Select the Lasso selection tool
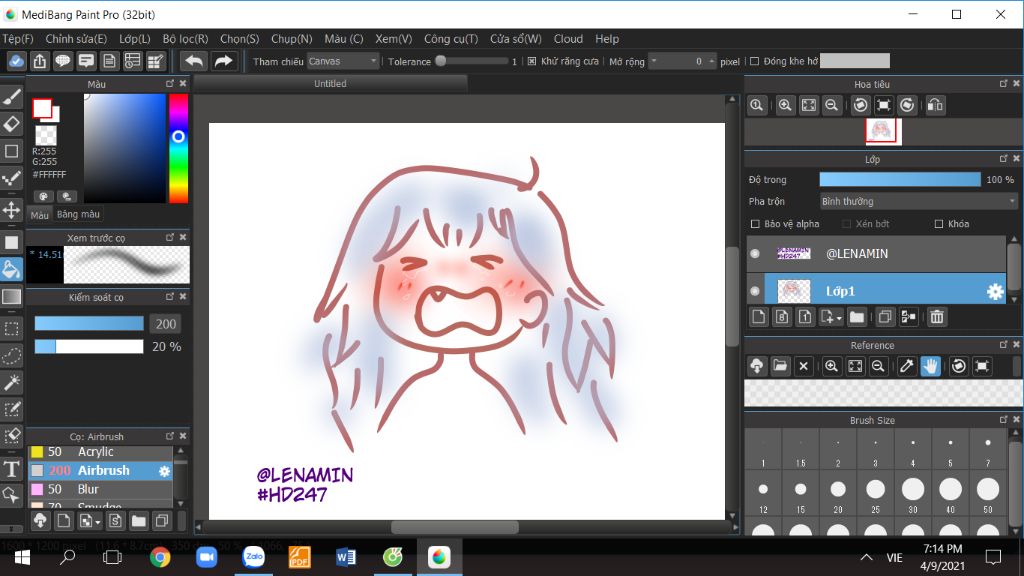The height and width of the screenshot is (576, 1024). [12, 356]
